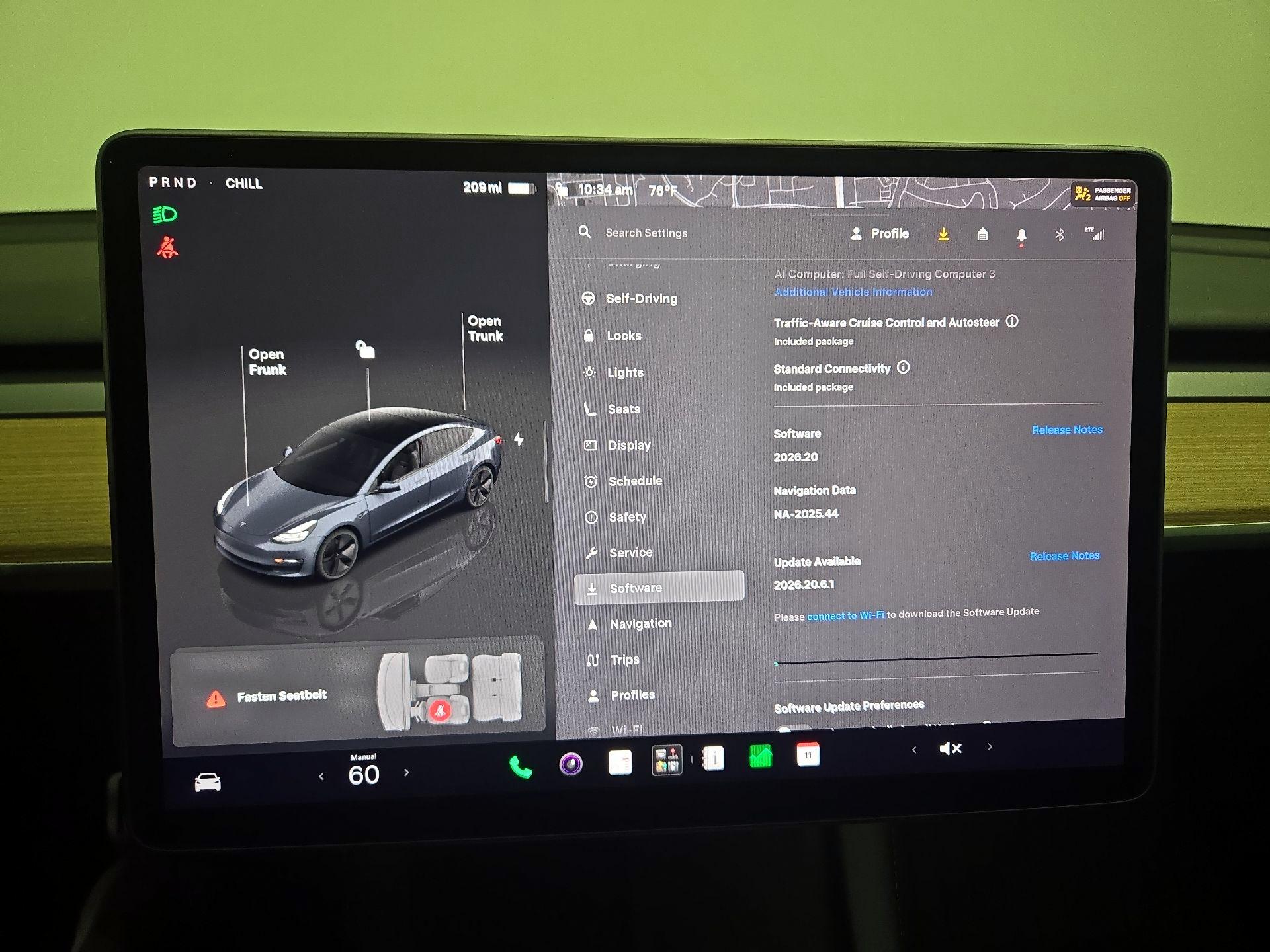Show info for Standard Connectivity
Viewport: 1270px width, 952px height.
(903, 367)
